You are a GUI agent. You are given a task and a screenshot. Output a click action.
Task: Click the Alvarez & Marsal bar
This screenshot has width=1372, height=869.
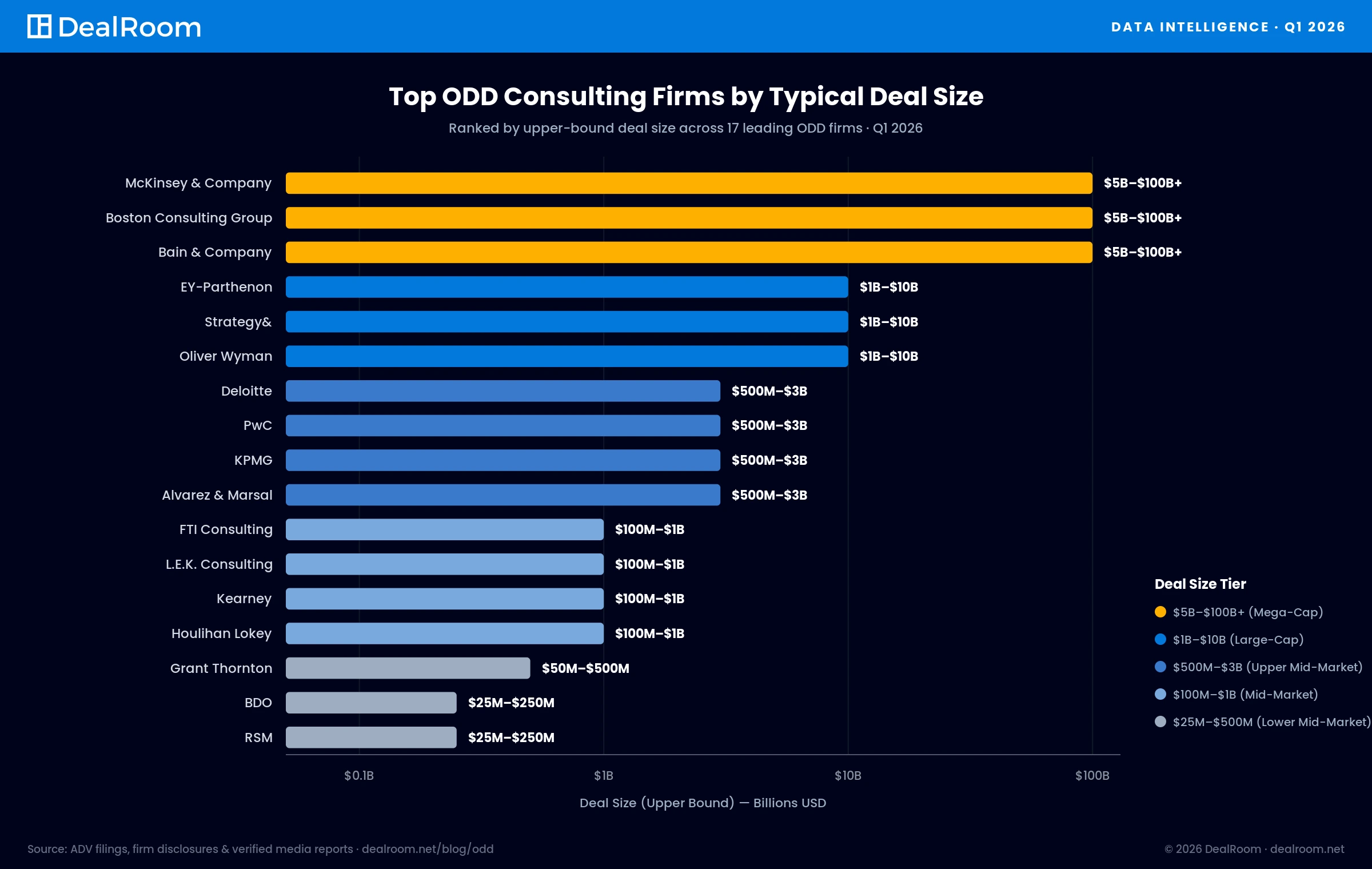tap(503, 495)
